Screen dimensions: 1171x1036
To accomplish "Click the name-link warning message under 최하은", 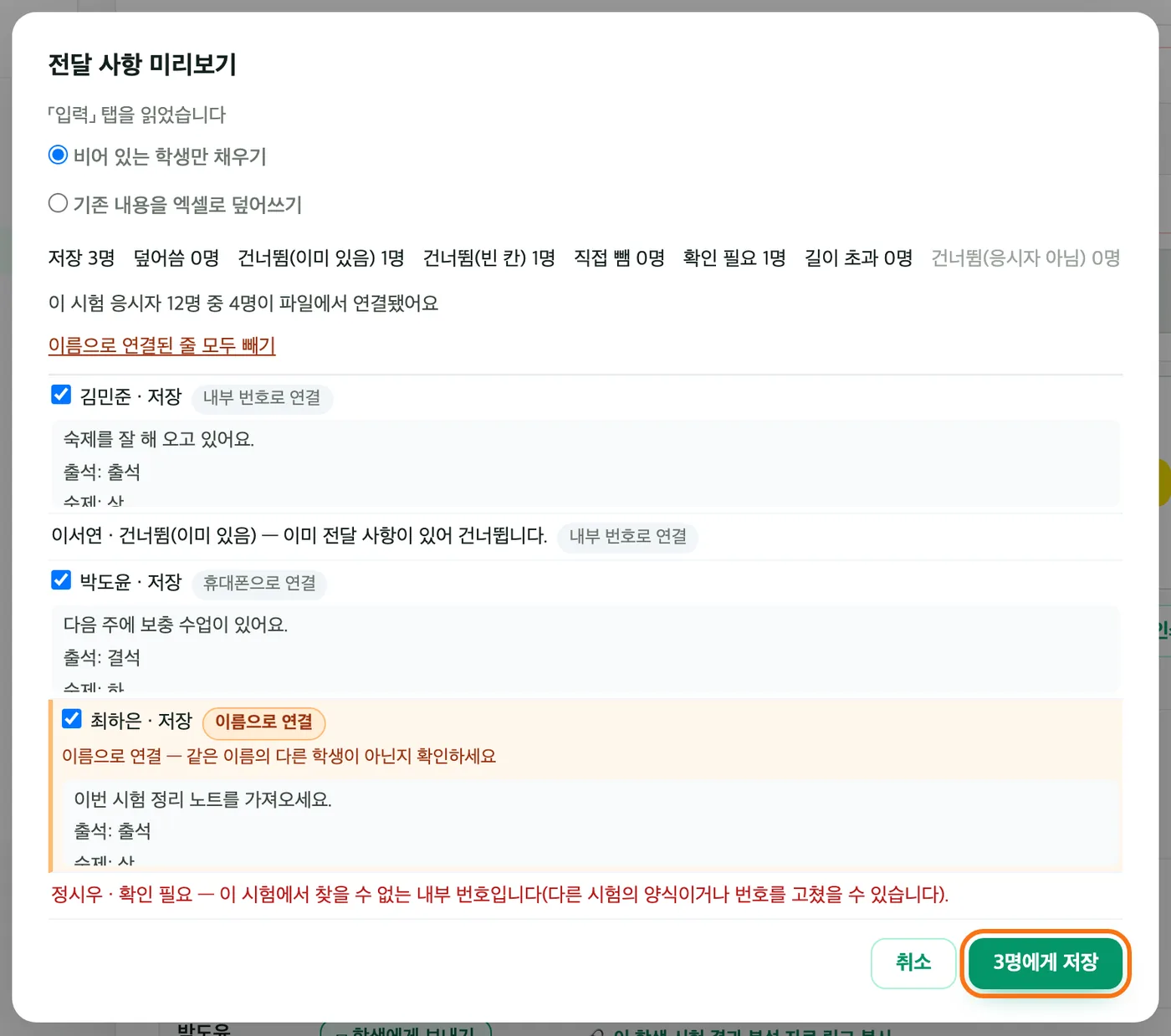I will point(279,757).
